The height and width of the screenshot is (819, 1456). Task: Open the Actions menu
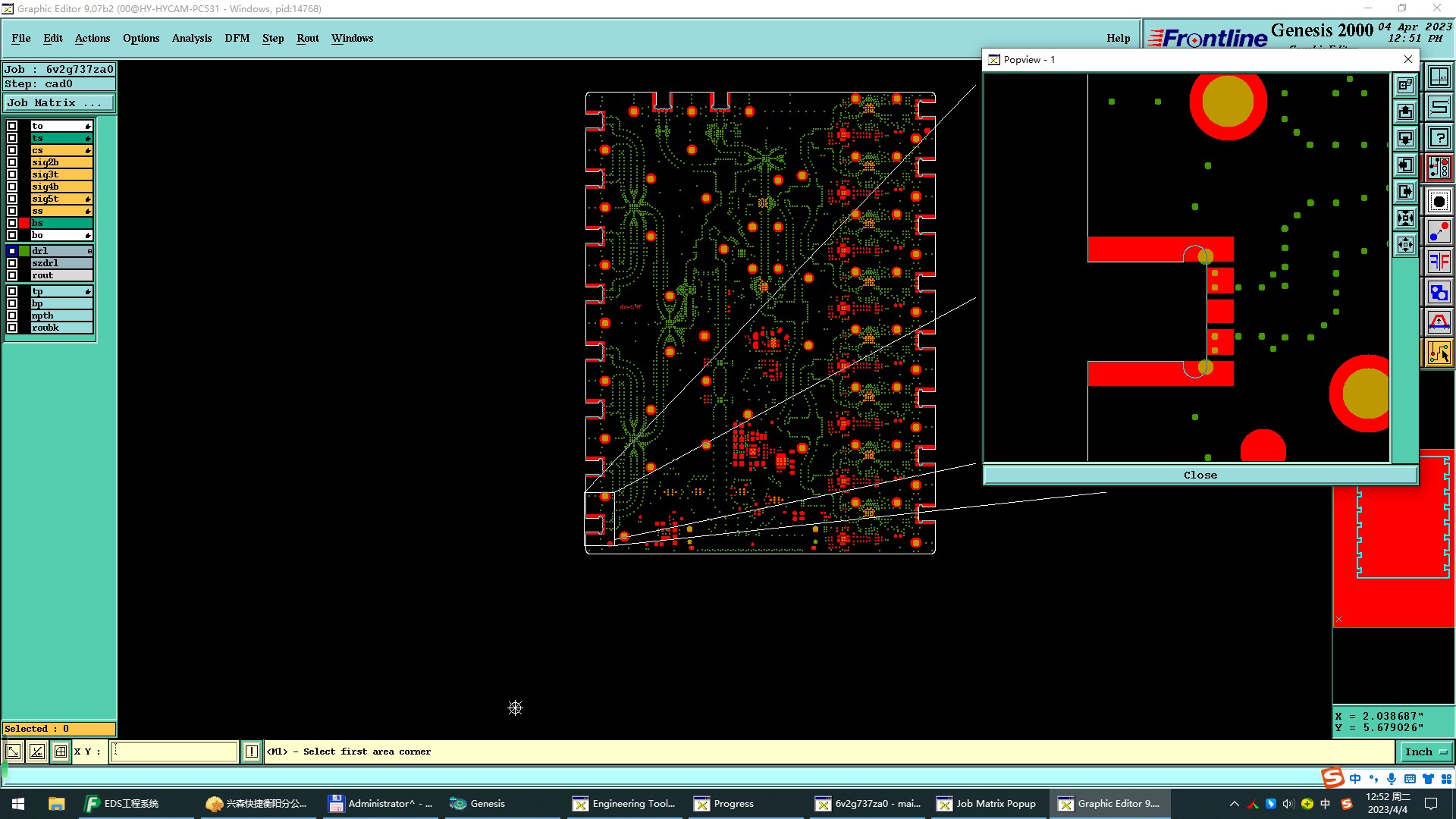pyautogui.click(x=93, y=38)
